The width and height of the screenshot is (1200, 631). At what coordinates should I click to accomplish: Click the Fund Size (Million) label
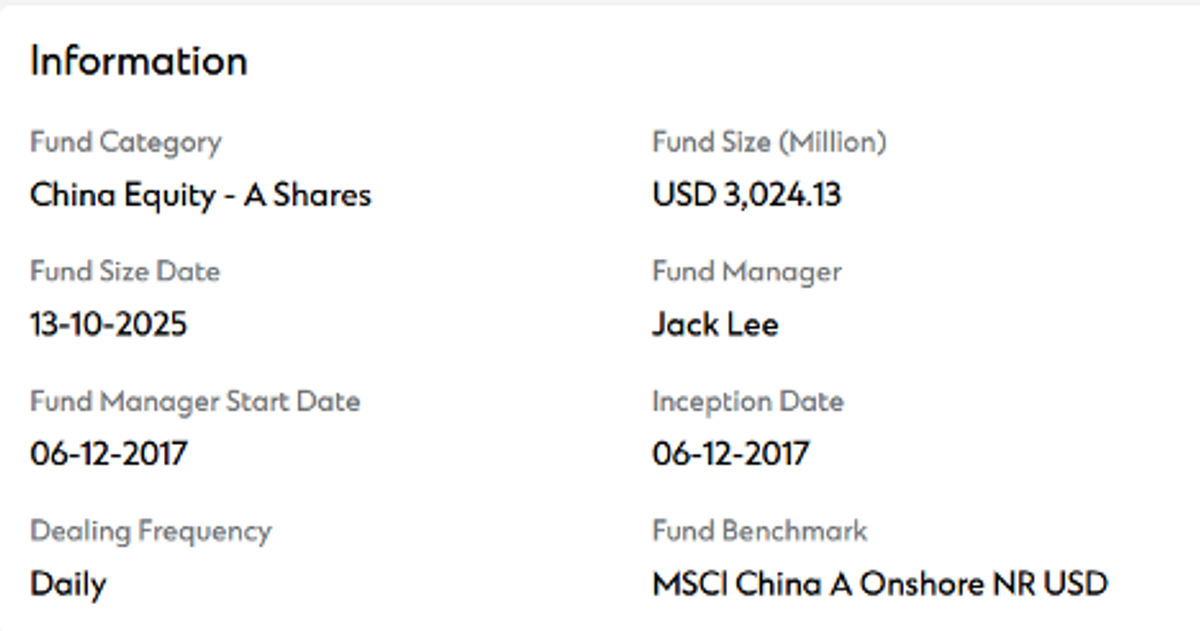tap(769, 142)
